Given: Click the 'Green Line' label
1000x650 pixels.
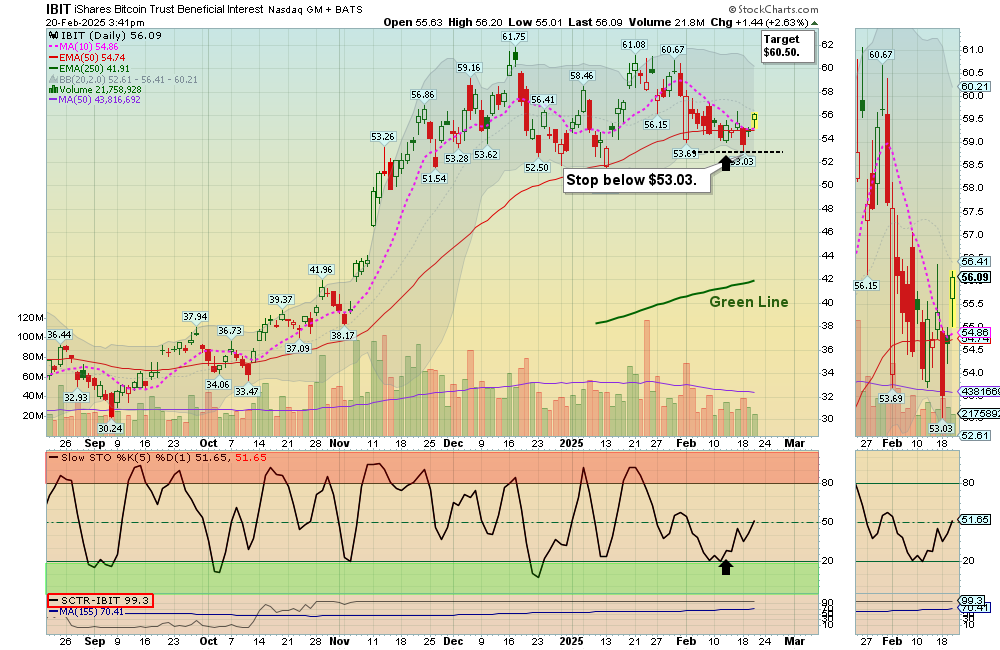Looking at the screenshot, I should pyautogui.click(x=749, y=302).
